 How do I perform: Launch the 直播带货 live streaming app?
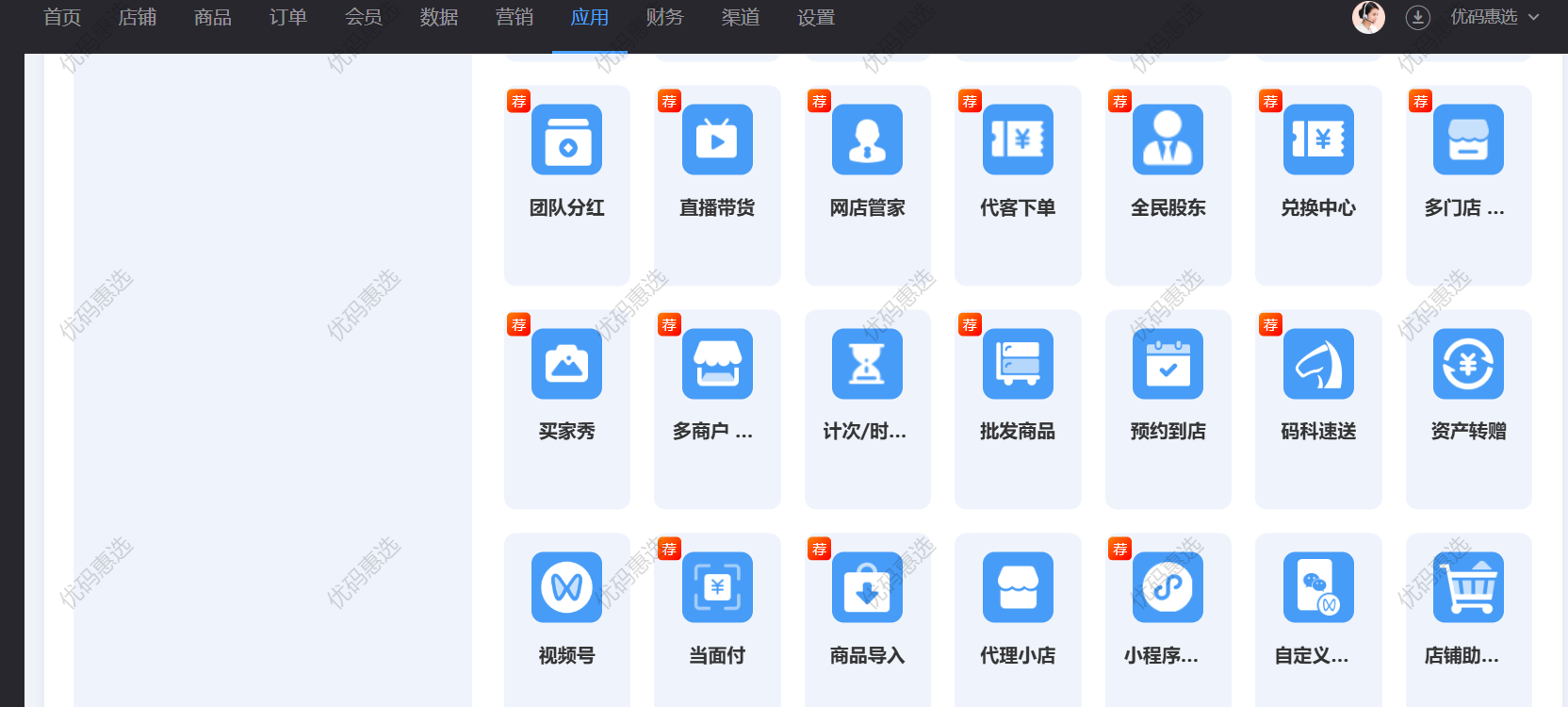(x=717, y=140)
